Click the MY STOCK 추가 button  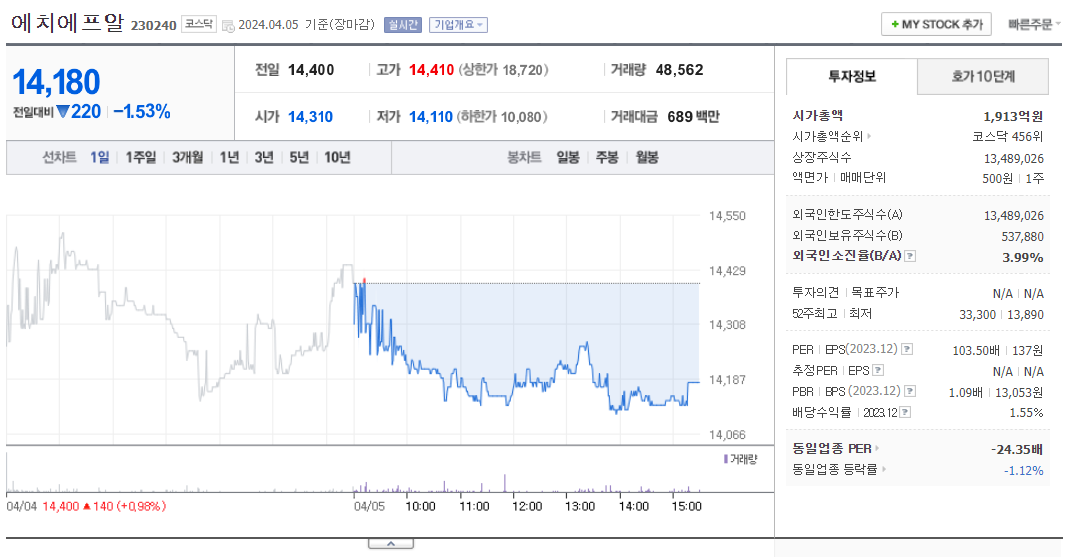click(x=937, y=25)
